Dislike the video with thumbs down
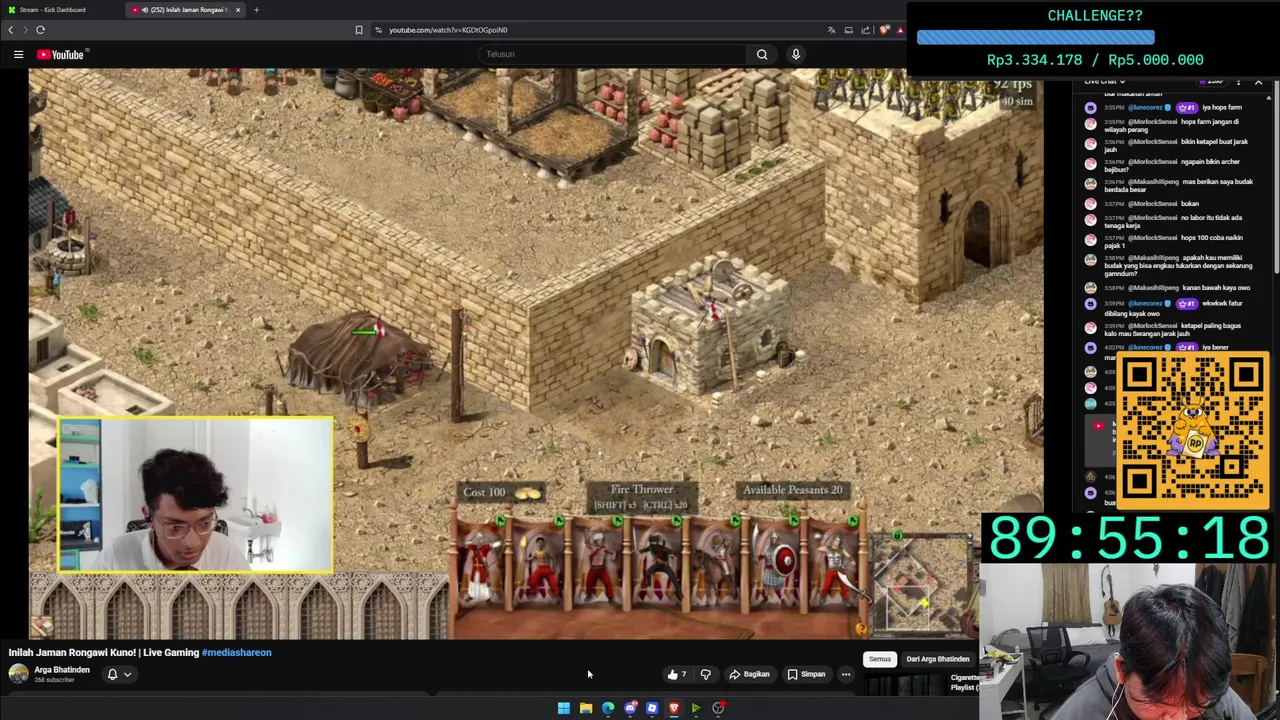Viewport: 1280px width, 720px height. pos(706,675)
